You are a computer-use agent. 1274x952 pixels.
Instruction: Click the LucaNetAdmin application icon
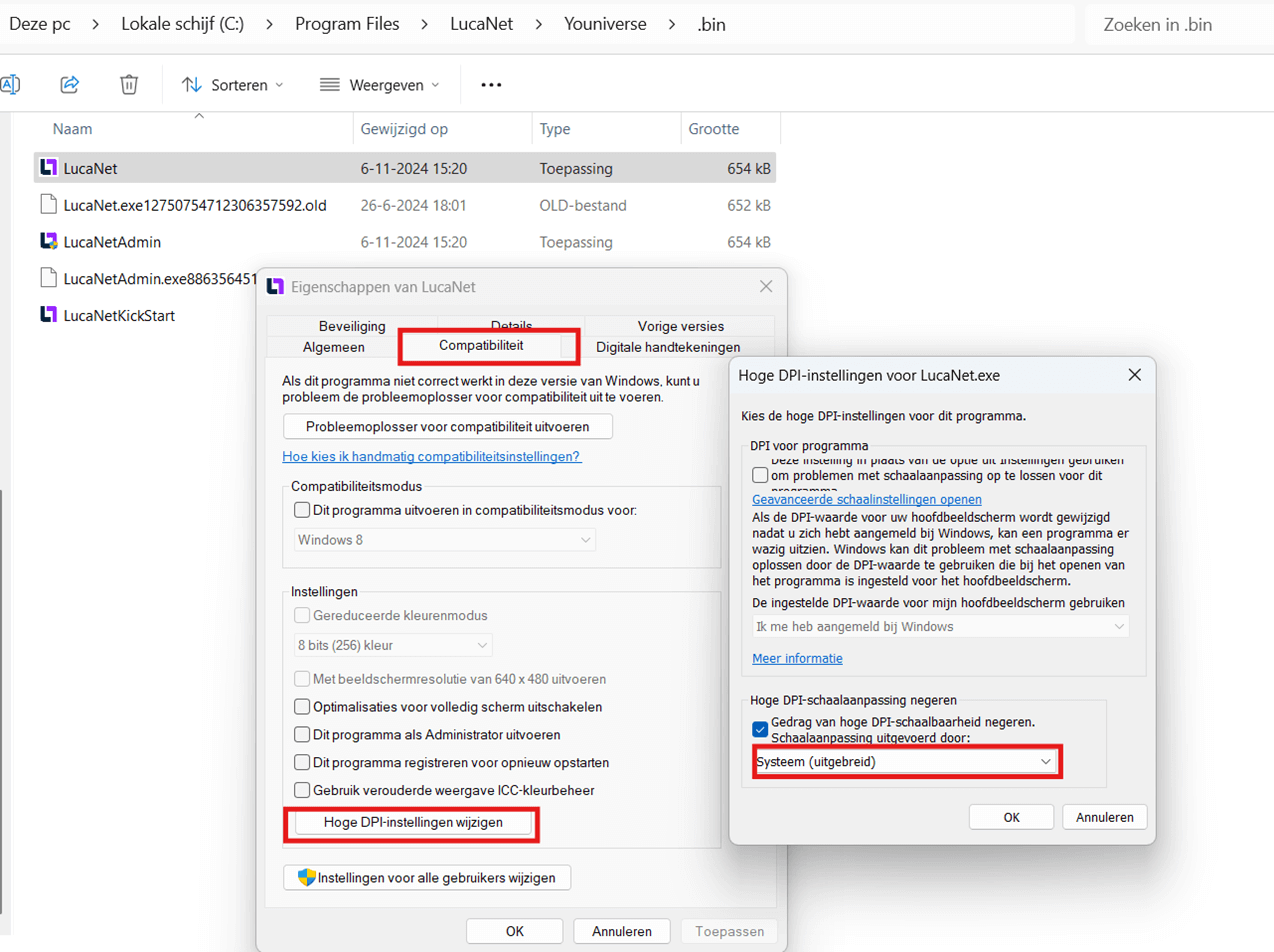pos(49,241)
